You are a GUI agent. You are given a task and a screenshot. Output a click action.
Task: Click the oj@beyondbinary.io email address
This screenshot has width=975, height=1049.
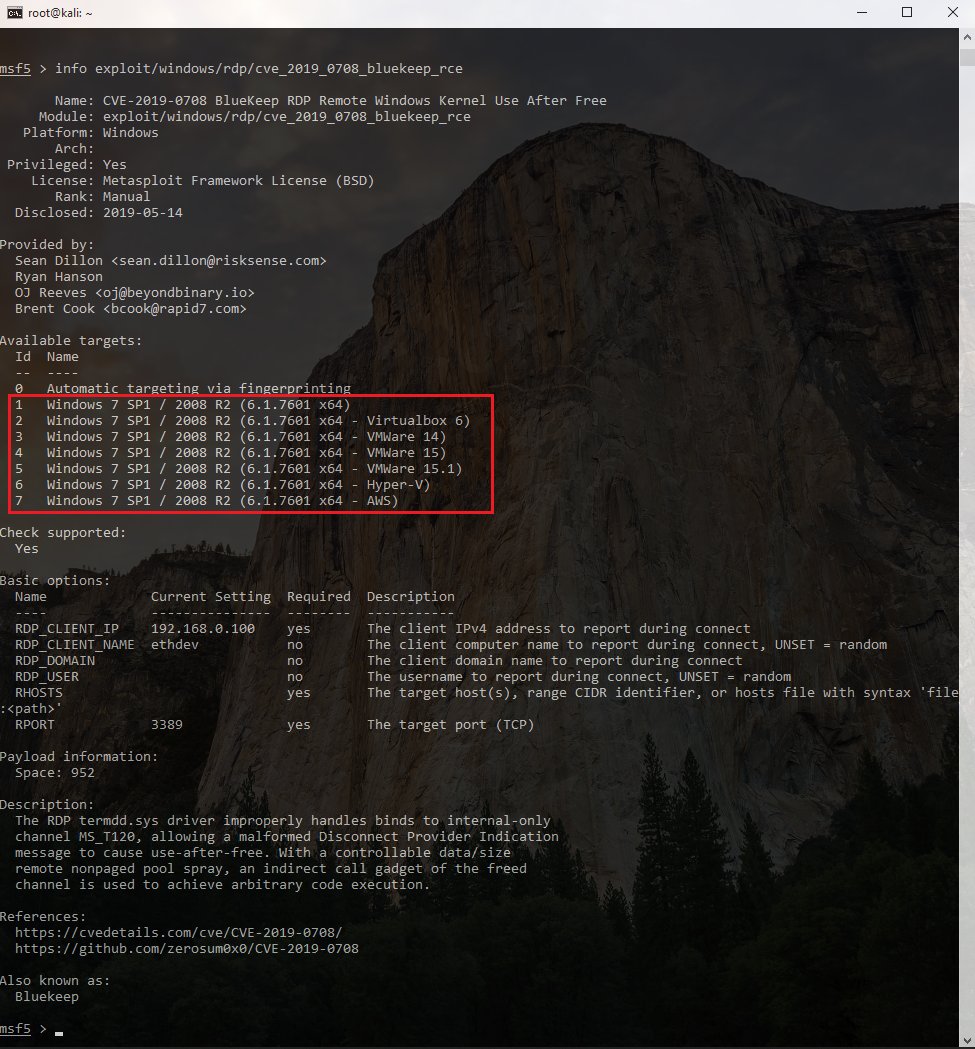coord(175,293)
